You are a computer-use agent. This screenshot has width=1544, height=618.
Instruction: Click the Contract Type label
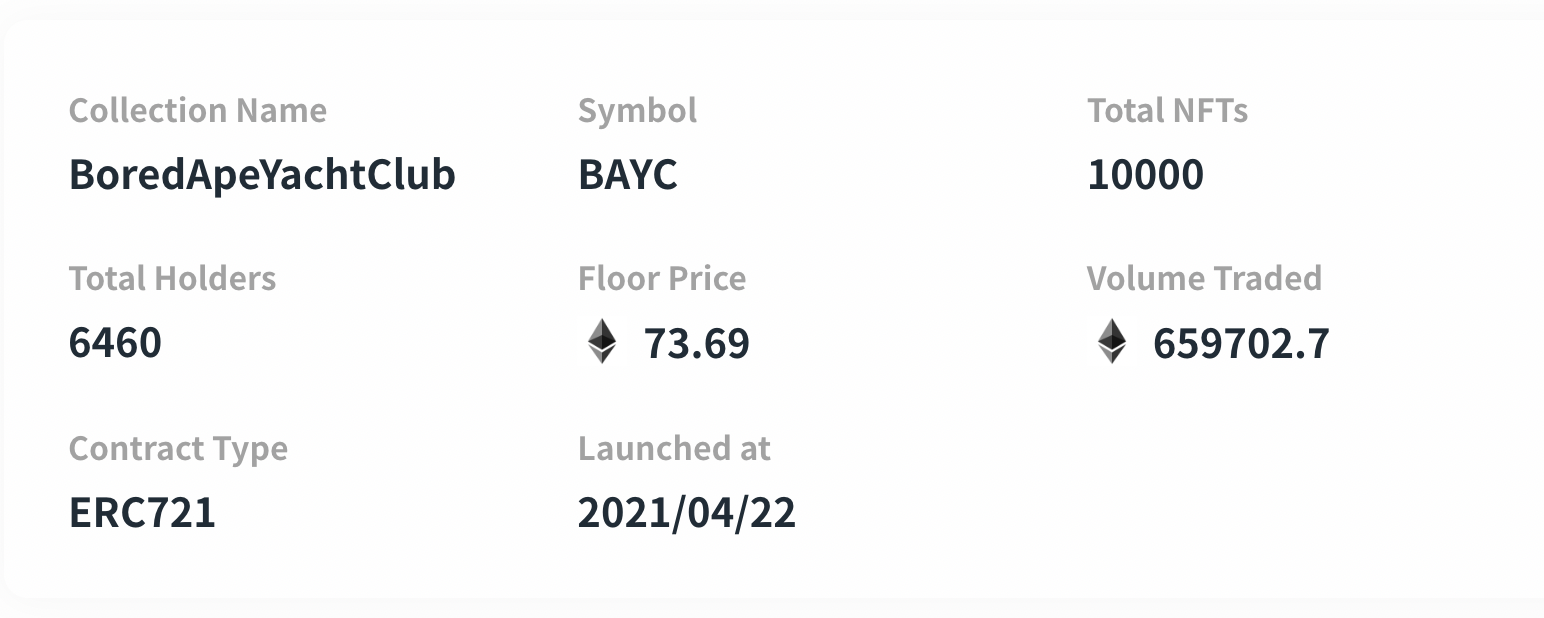point(178,448)
